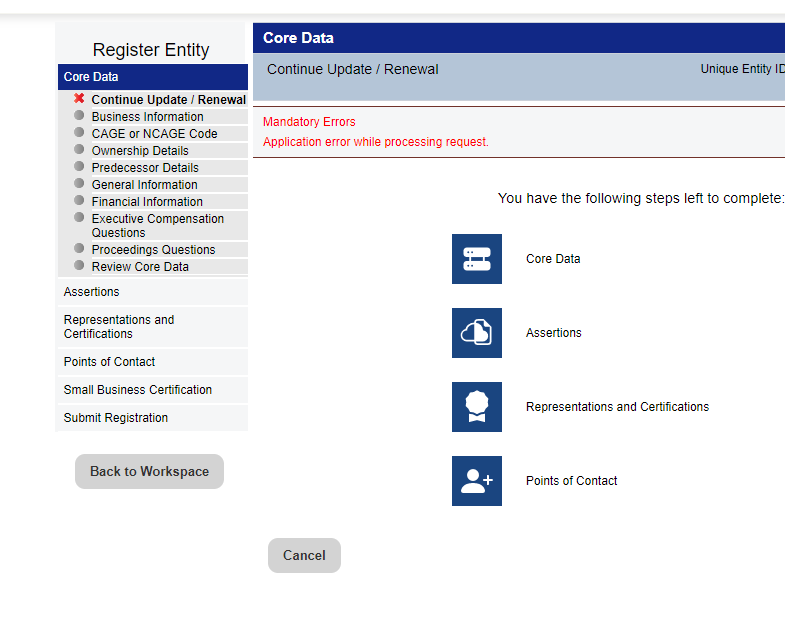Click the red X beside Continue Update / Renewal
This screenshot has height=619, width=785.
click(79, 98)
